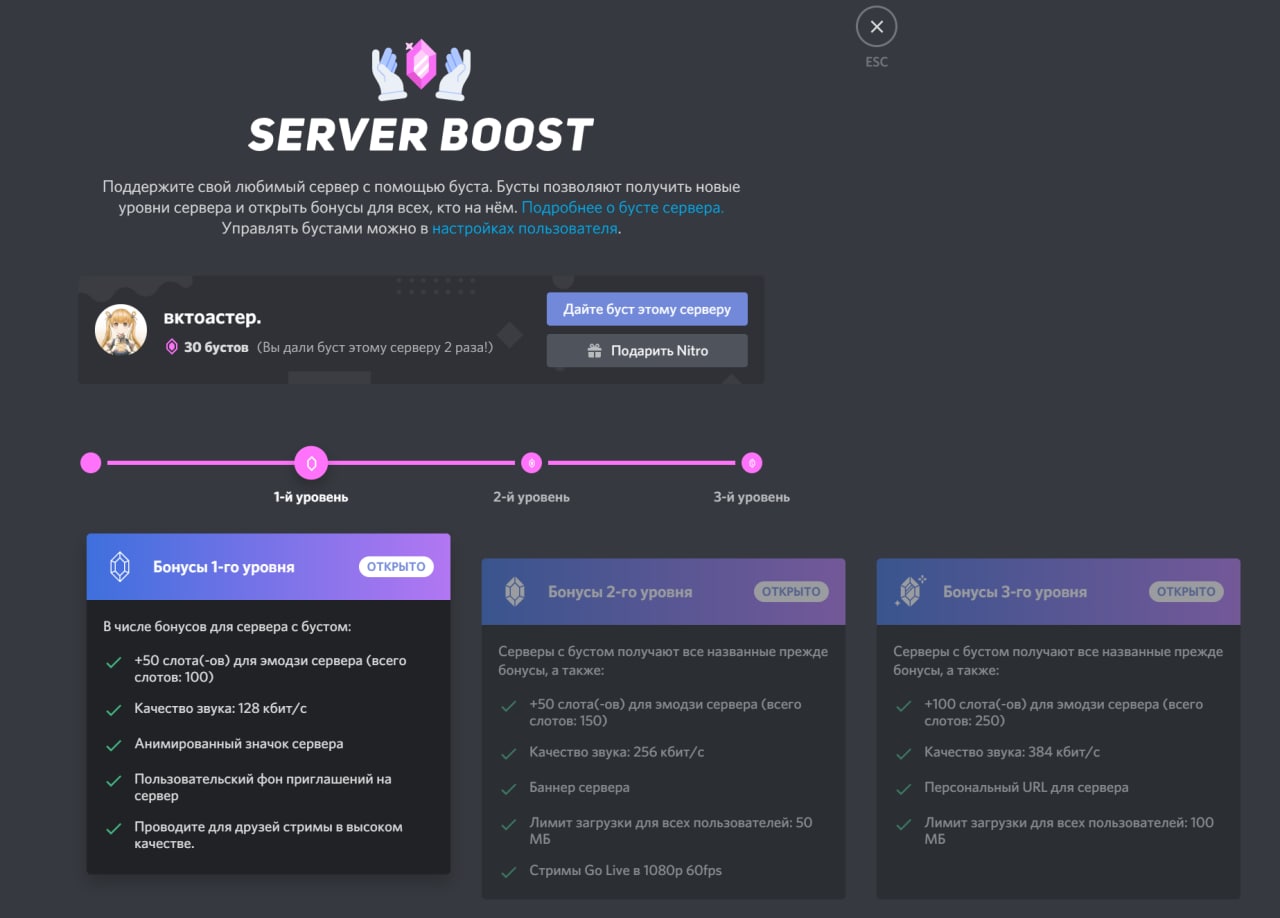Click the Server Boost gem and hands icon
Screen dimensions: 1280x918
tap(421, 69)
